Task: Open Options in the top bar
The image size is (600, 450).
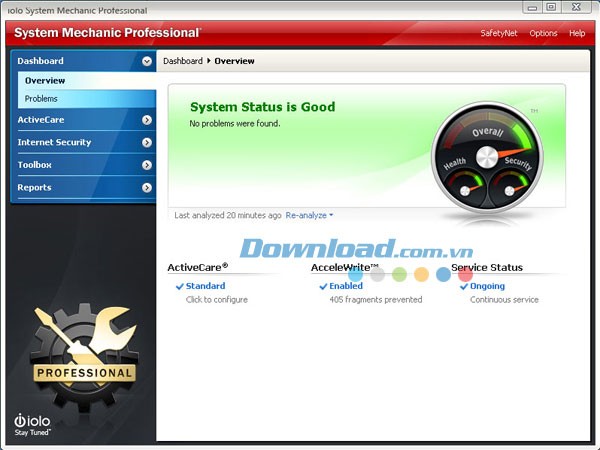Action: click(x=543, y=33)
